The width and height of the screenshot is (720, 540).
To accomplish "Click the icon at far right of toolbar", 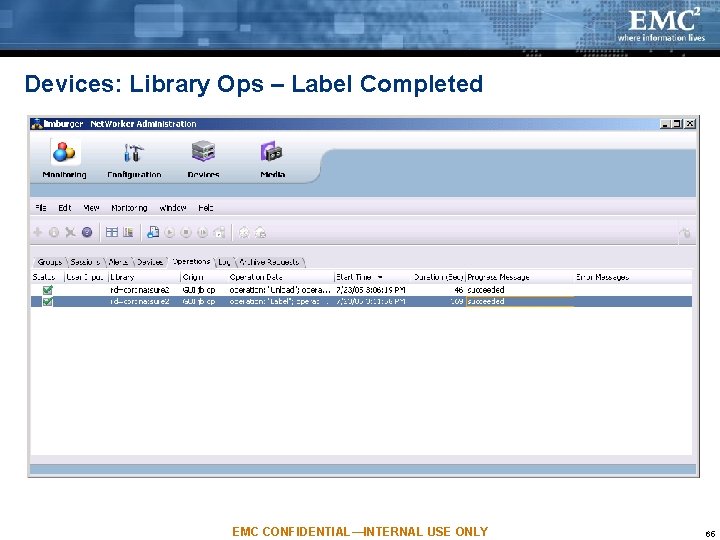I will pyautogui.click(x=685, y=233).
